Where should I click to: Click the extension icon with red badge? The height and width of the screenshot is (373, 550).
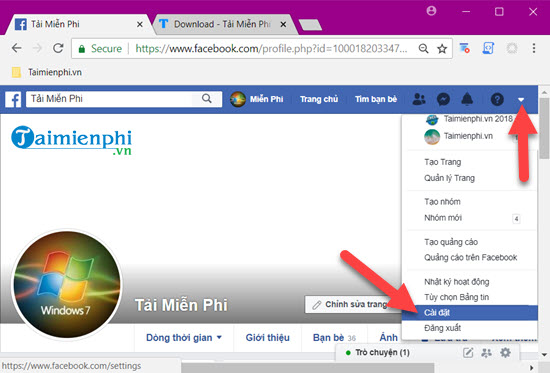(464, 48)
